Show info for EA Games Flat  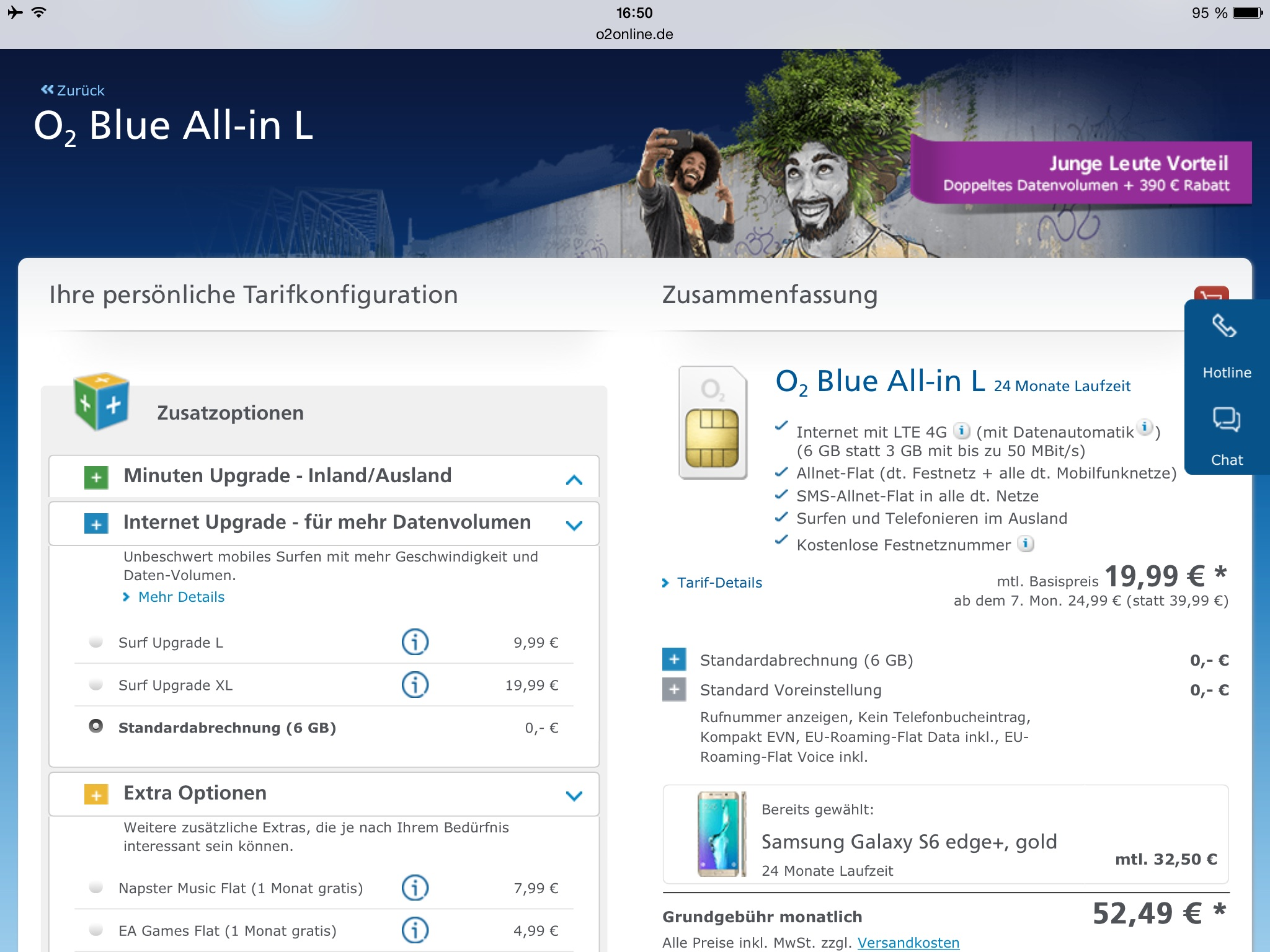415,930
